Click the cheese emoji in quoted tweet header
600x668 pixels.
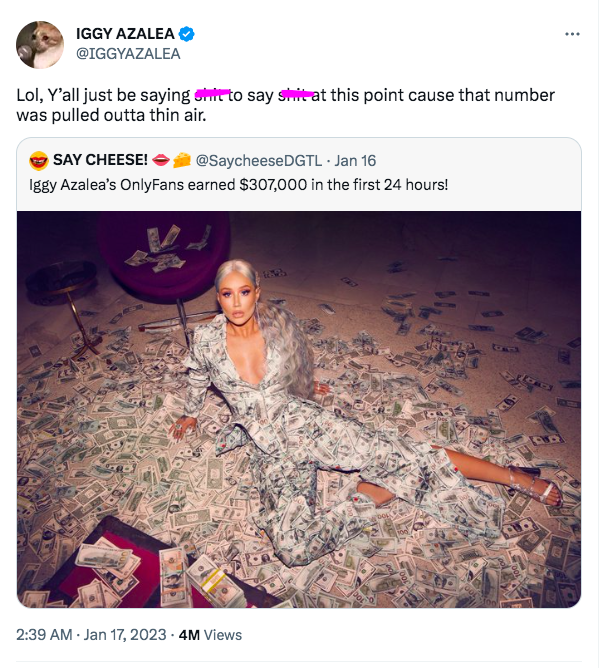tap(182, 160)
